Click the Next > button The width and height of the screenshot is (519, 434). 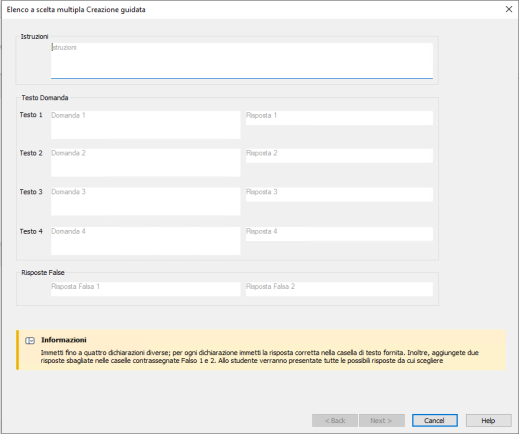382,420
